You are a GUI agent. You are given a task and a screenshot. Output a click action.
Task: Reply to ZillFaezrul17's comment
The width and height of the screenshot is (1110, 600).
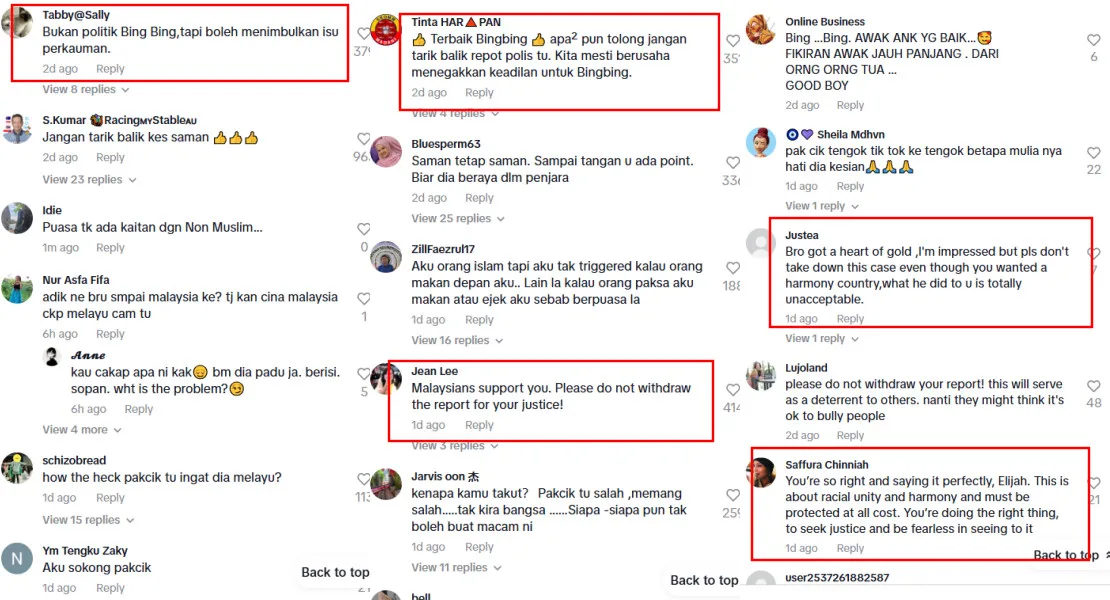pyautogui.click(x=479, y=320)
